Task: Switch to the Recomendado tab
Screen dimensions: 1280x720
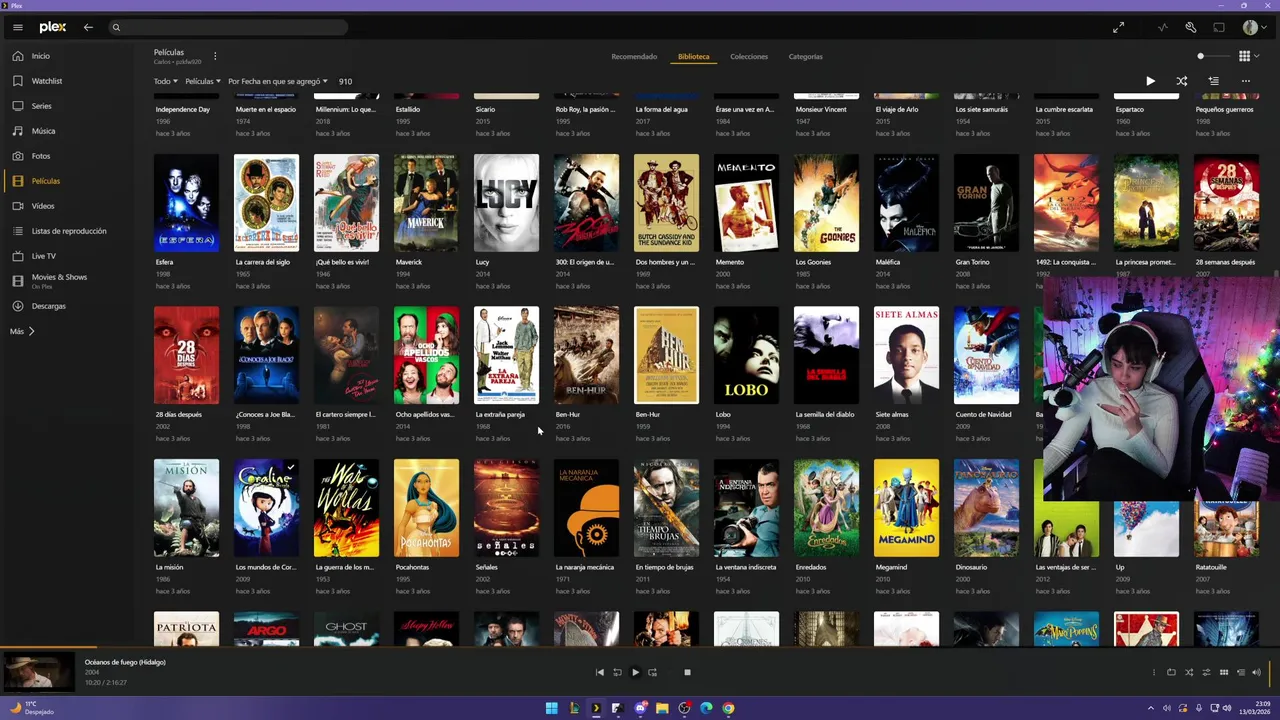Action: pyautogui.click(x=634, y=57)
